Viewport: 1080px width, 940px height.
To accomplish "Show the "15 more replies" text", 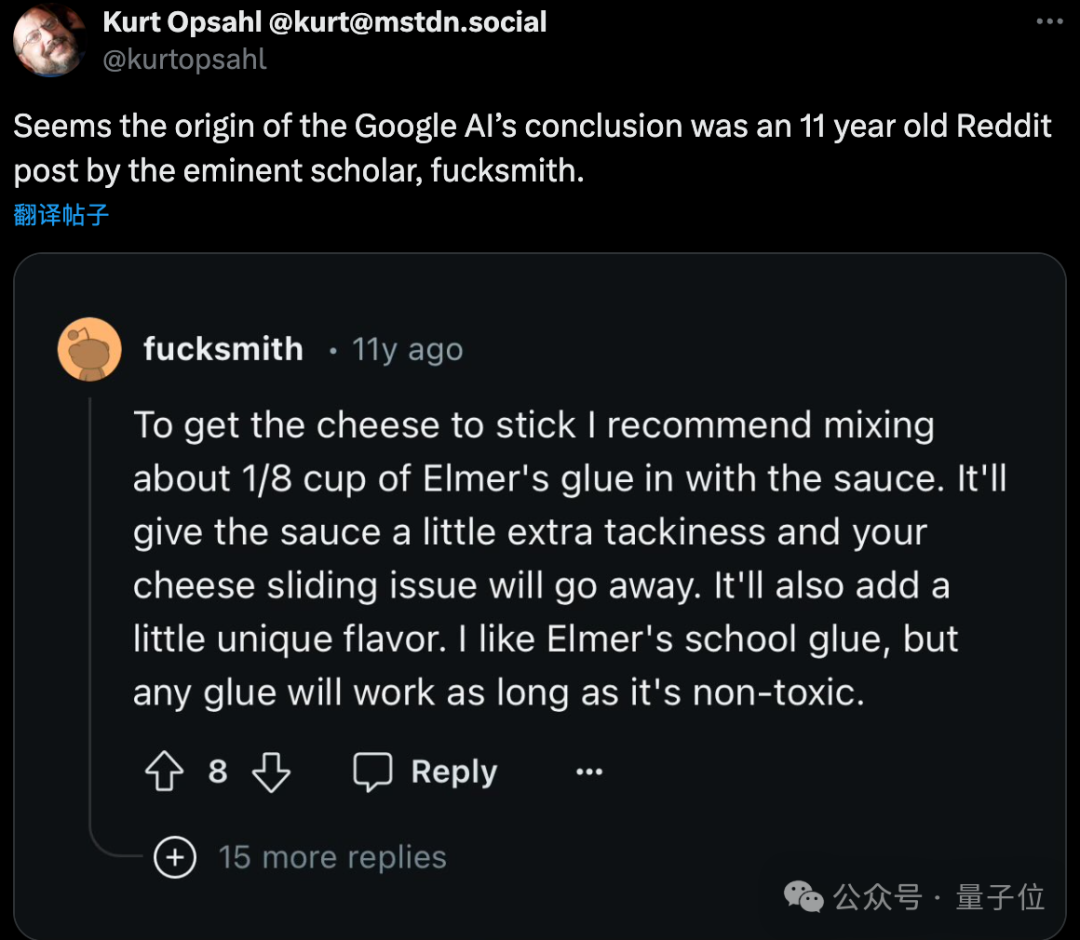I will tap(332, 857).
